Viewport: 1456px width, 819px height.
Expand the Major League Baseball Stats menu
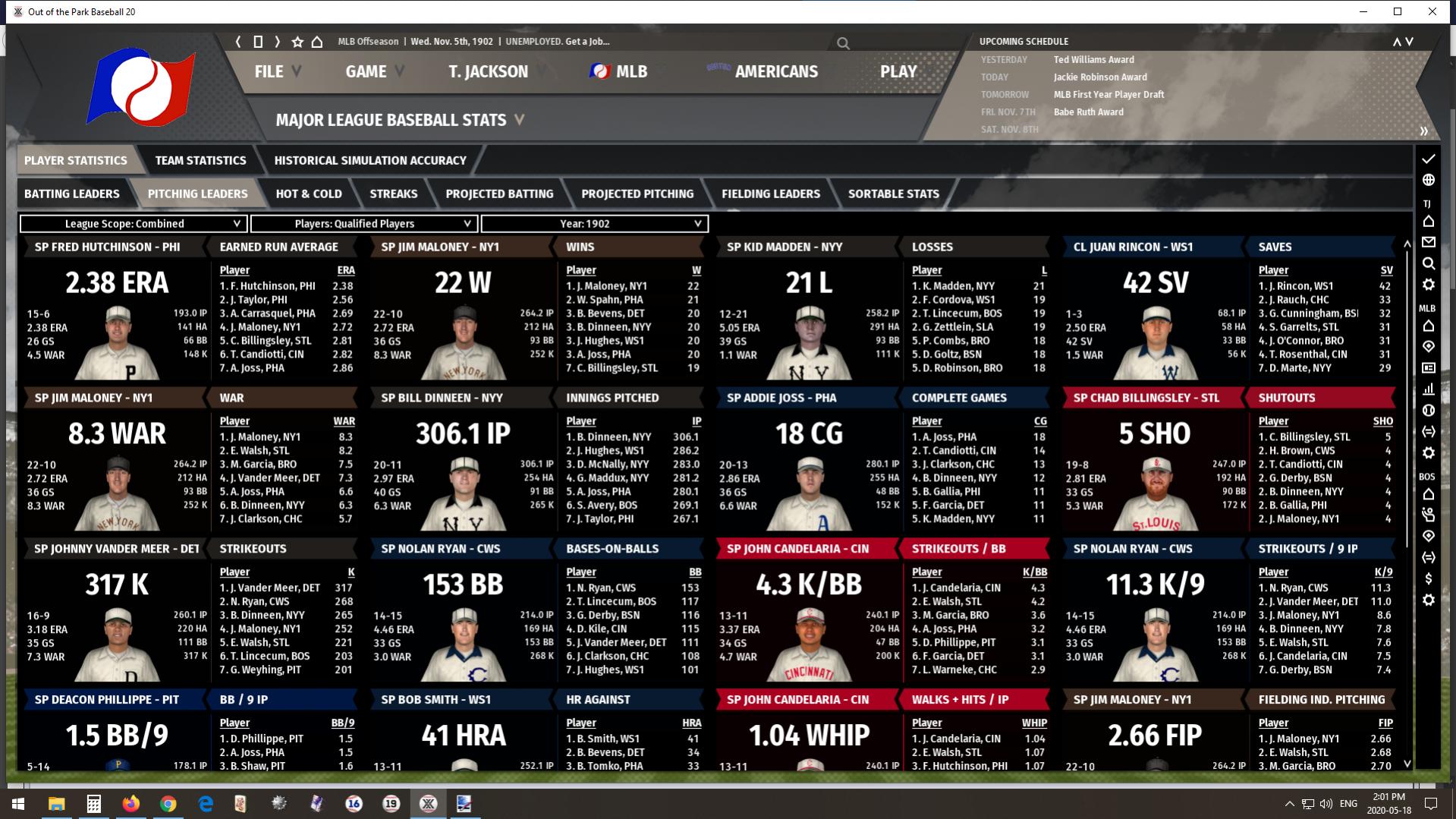click(x=400, y=120)
